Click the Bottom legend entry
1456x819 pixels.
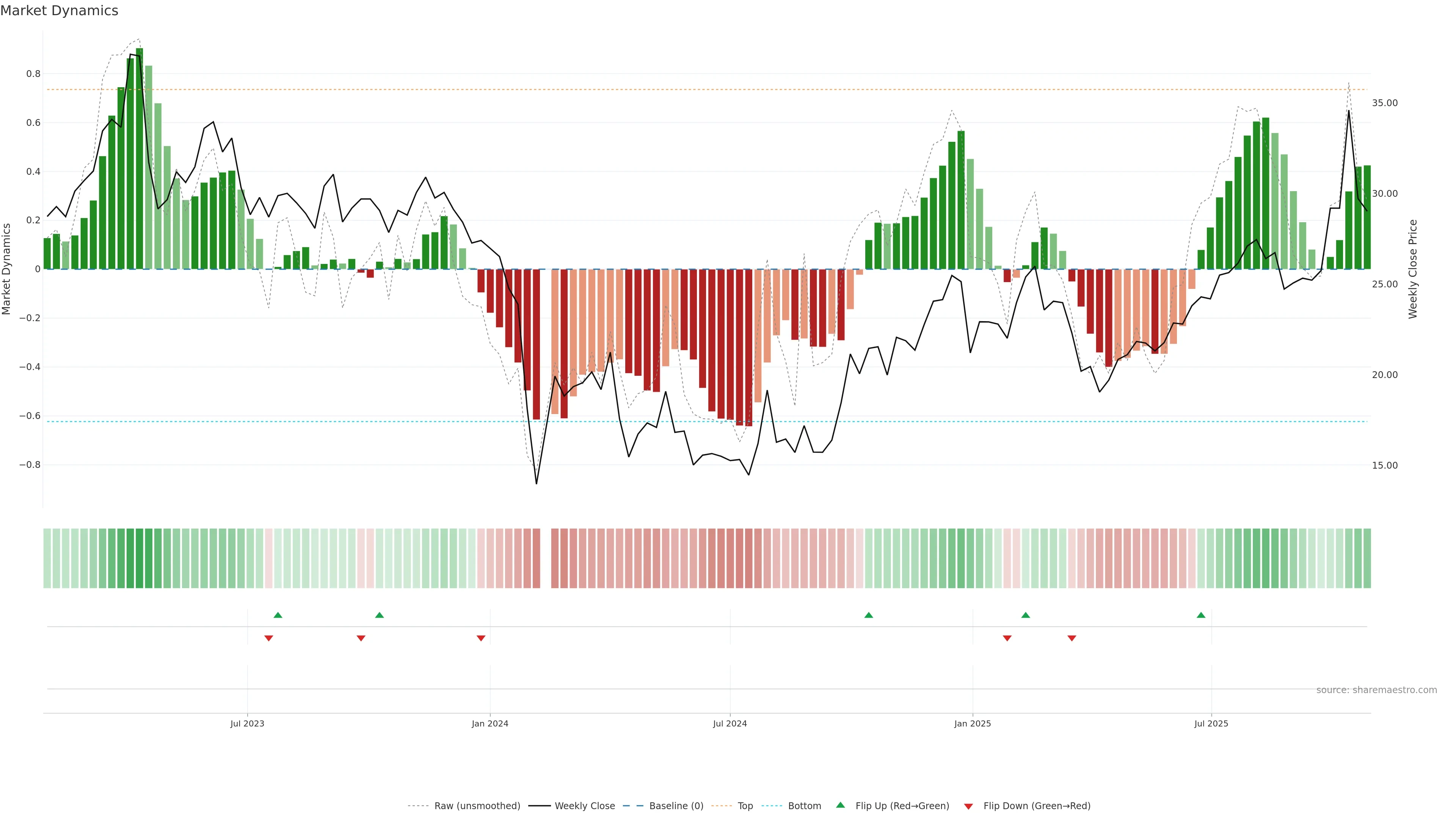804,805
